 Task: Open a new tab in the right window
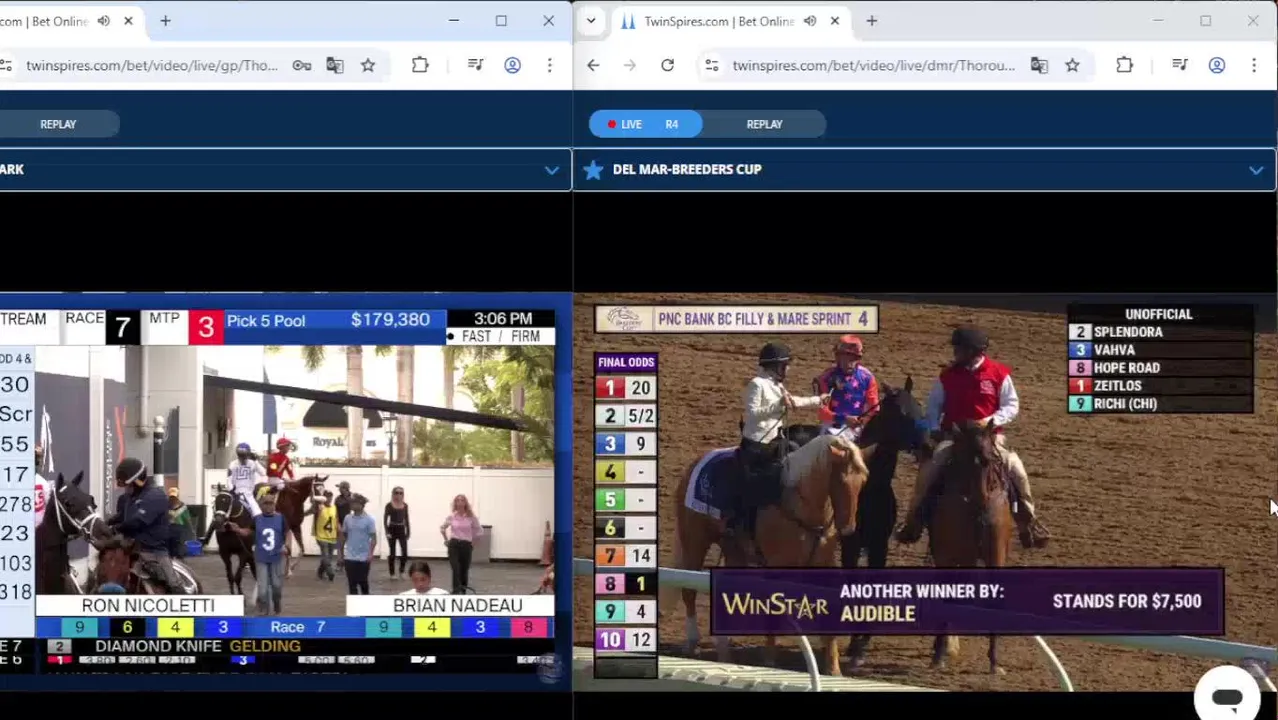point(872,21)
